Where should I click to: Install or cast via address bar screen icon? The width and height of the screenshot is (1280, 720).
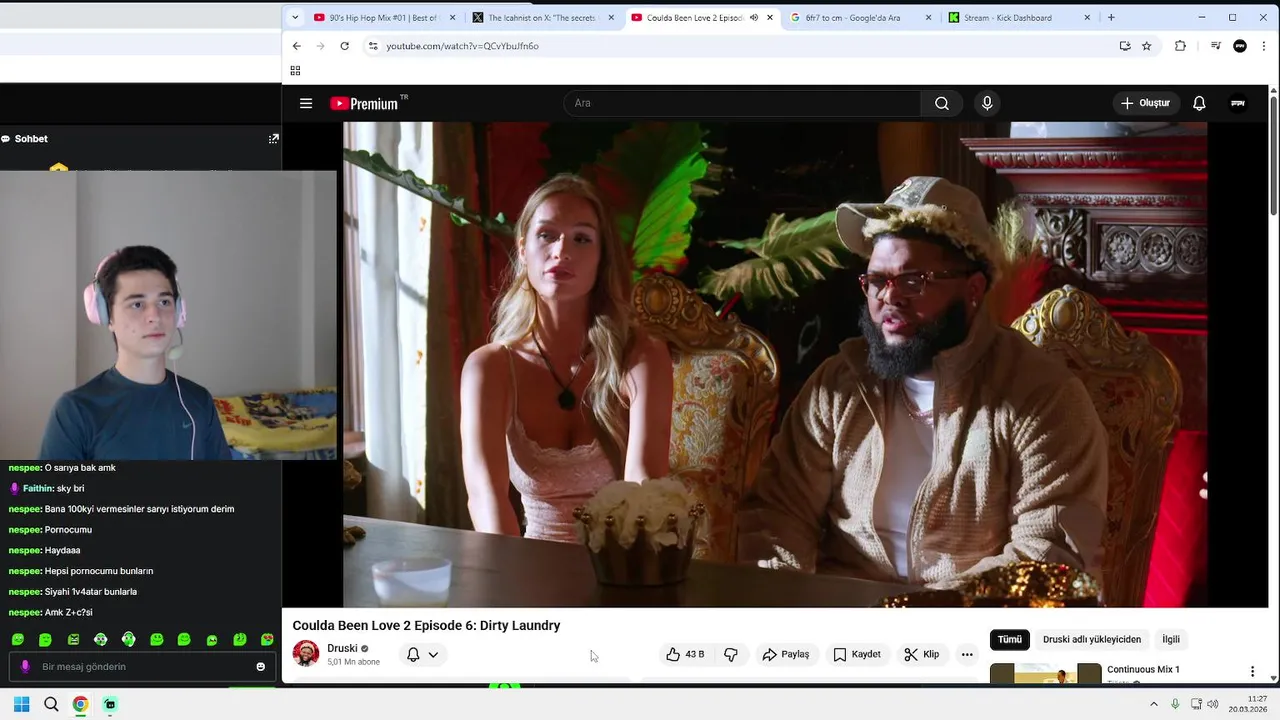click(1125, 46)
